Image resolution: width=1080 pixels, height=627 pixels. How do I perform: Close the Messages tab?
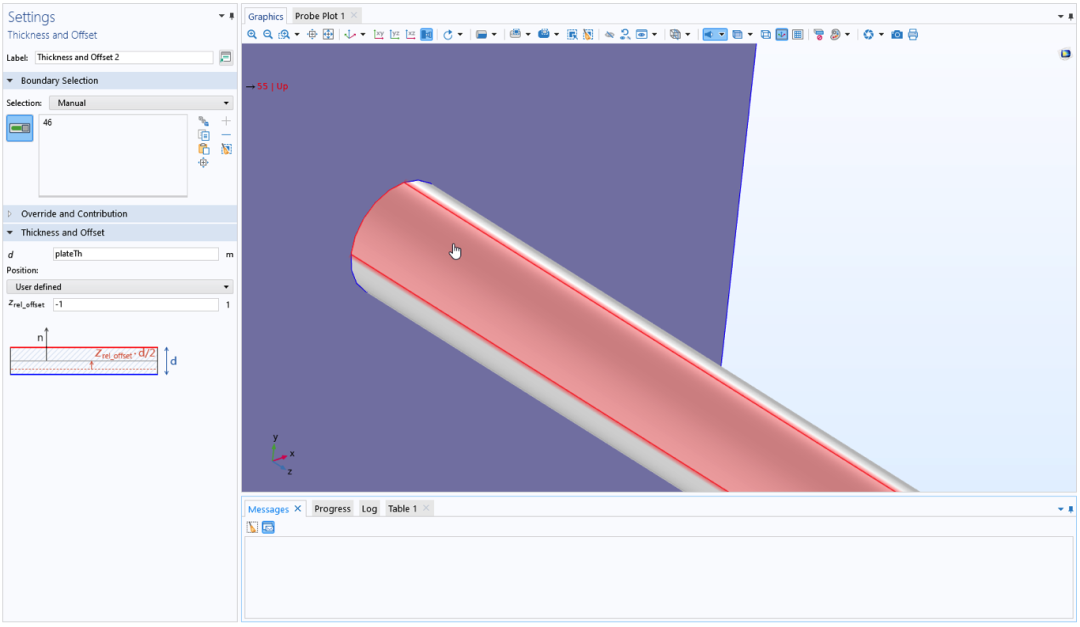click(298, 508)
